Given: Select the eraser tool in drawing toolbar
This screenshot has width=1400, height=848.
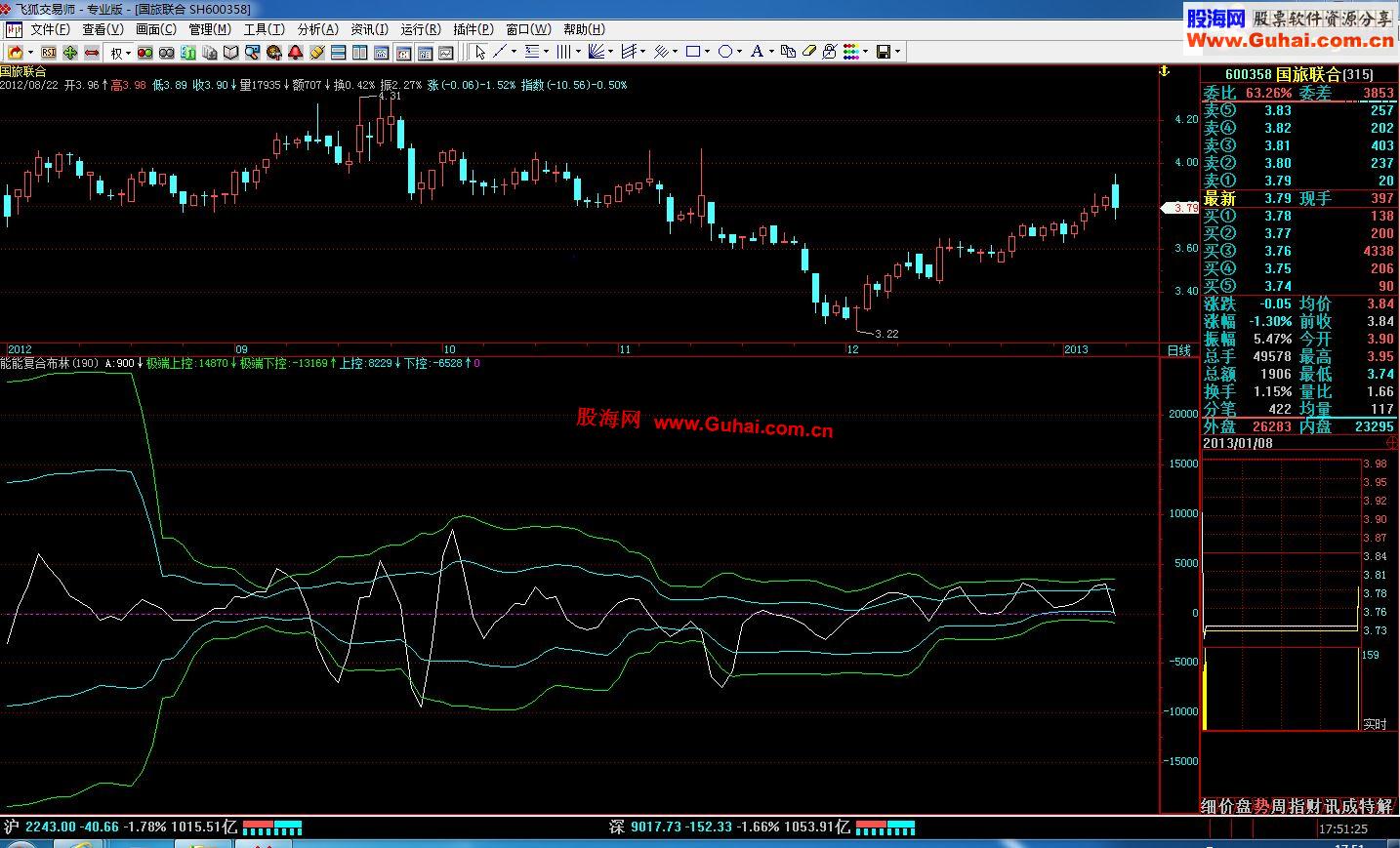Looking at the screenshot, I should pyautogui.click(x=808, y=52).
